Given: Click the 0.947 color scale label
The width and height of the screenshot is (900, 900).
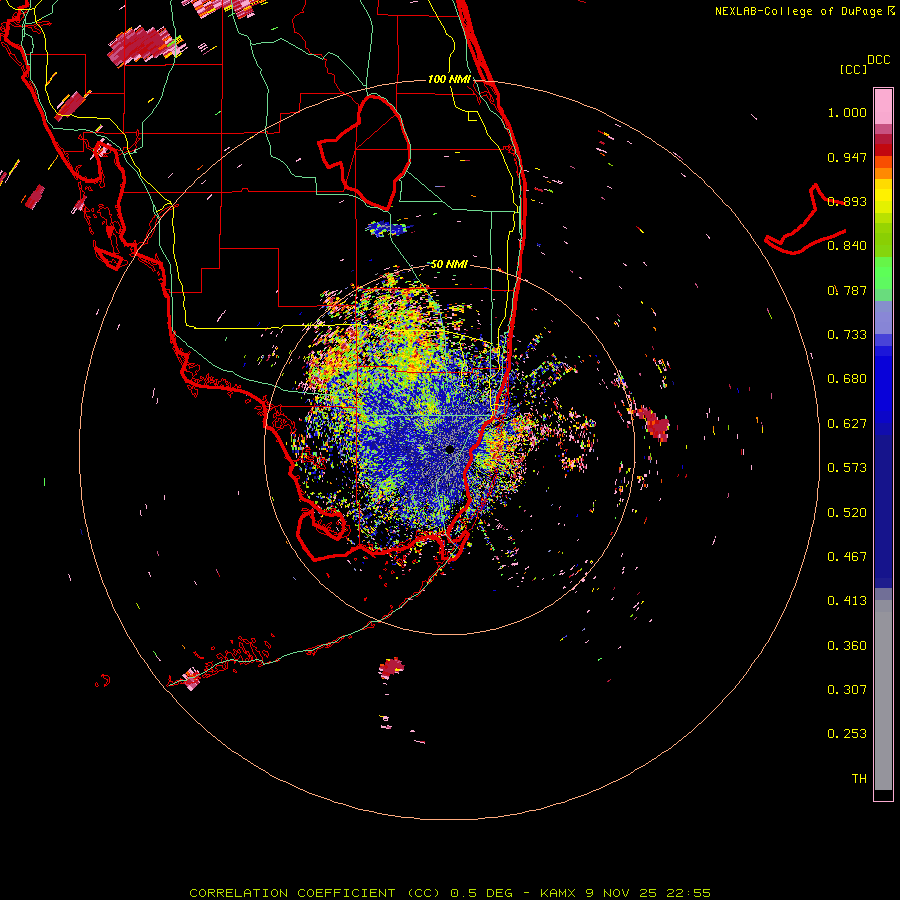Looking at the screenshot, I should (847, 157).
